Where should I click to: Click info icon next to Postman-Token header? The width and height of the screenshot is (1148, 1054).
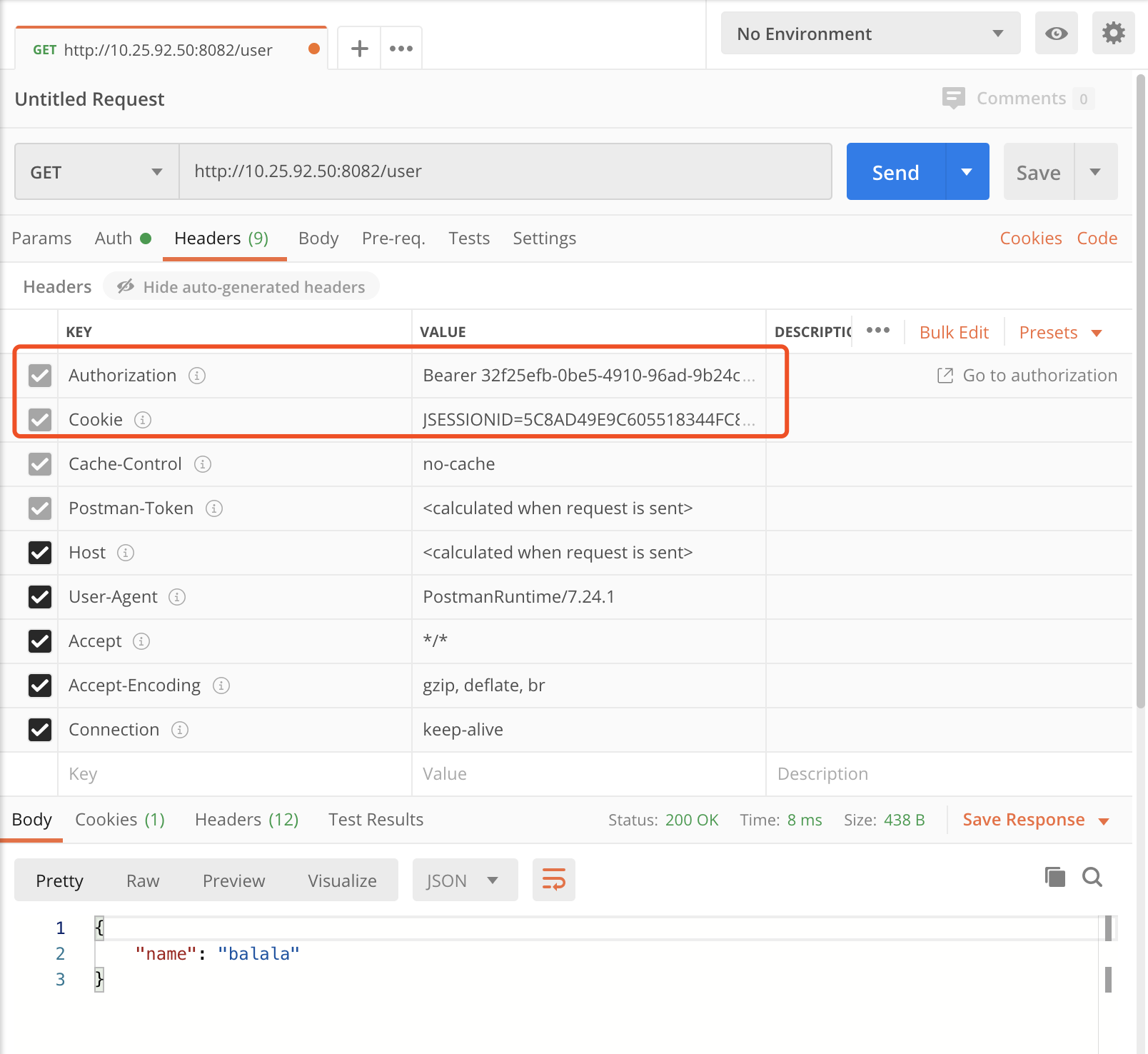214,508
